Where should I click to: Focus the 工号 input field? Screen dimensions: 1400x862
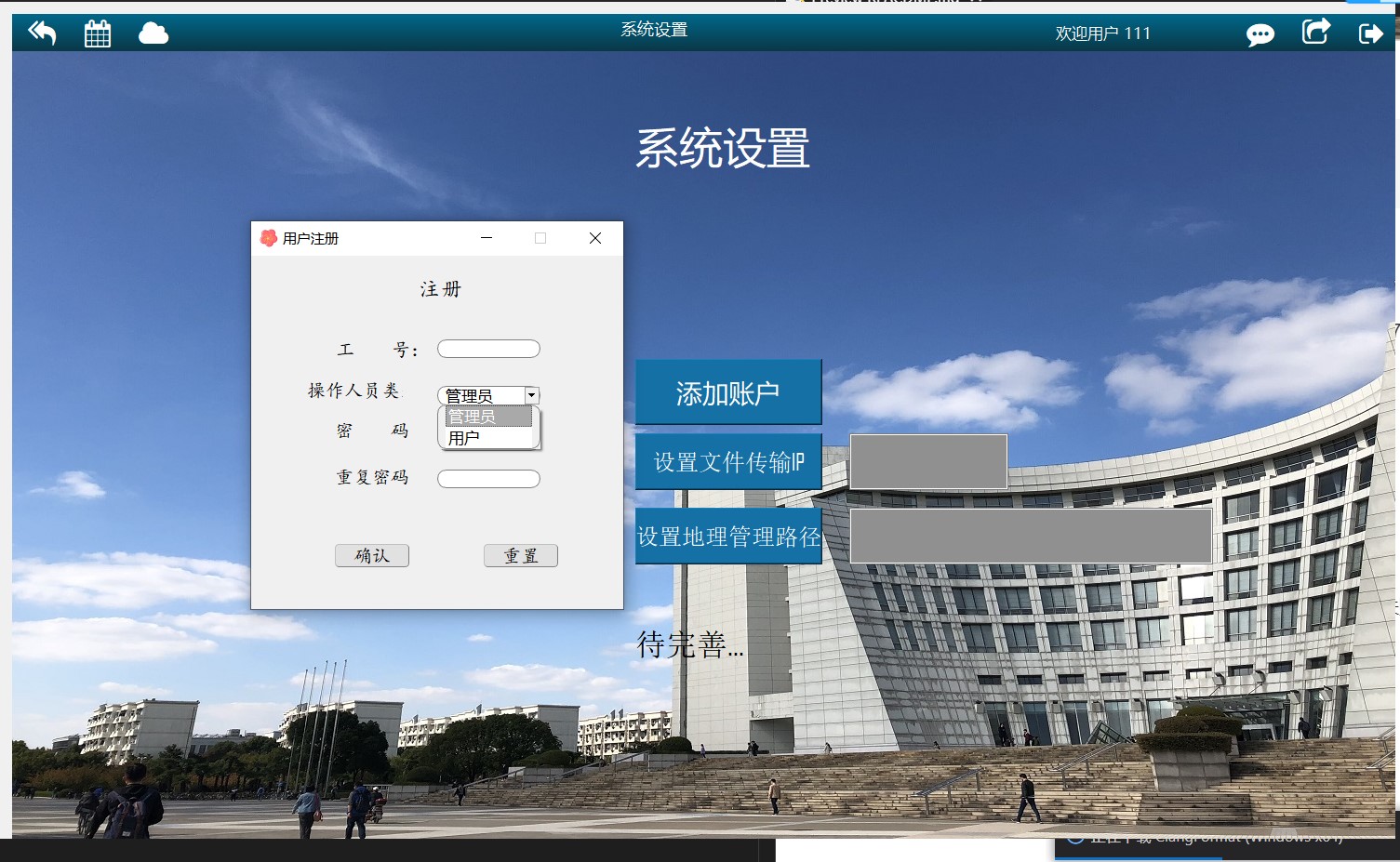click(488, 349)
